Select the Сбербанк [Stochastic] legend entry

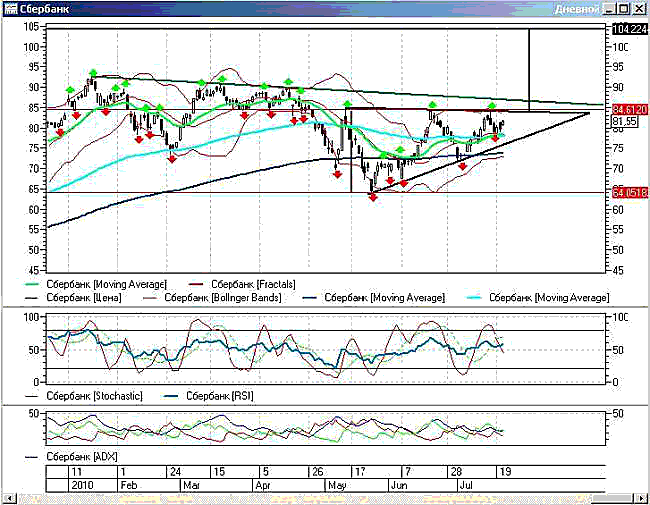(x=84, y=396)
